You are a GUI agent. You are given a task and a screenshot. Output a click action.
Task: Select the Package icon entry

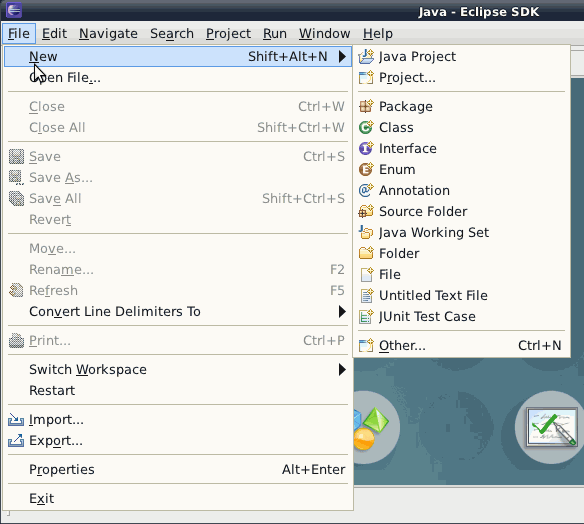tap(366, 107)
